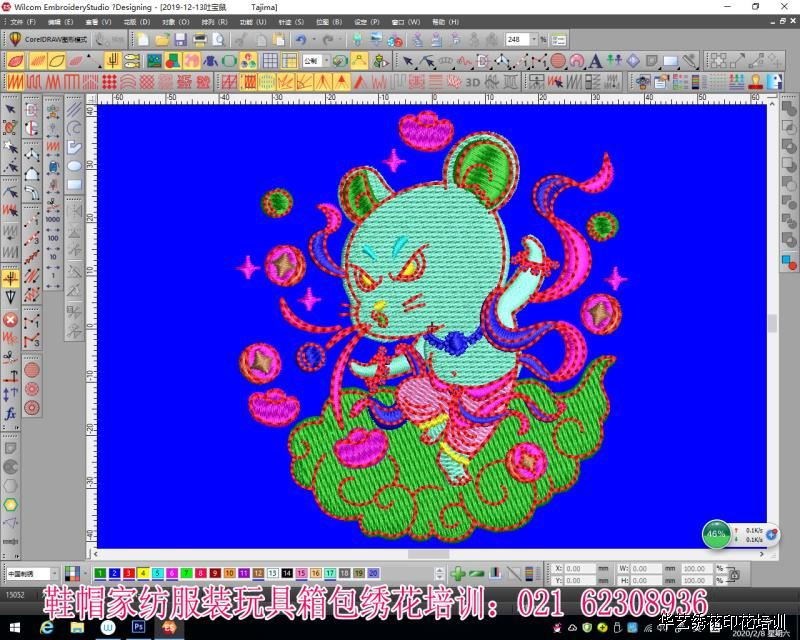
Task: Click the select object arrow tool
Action: [10, 109]
